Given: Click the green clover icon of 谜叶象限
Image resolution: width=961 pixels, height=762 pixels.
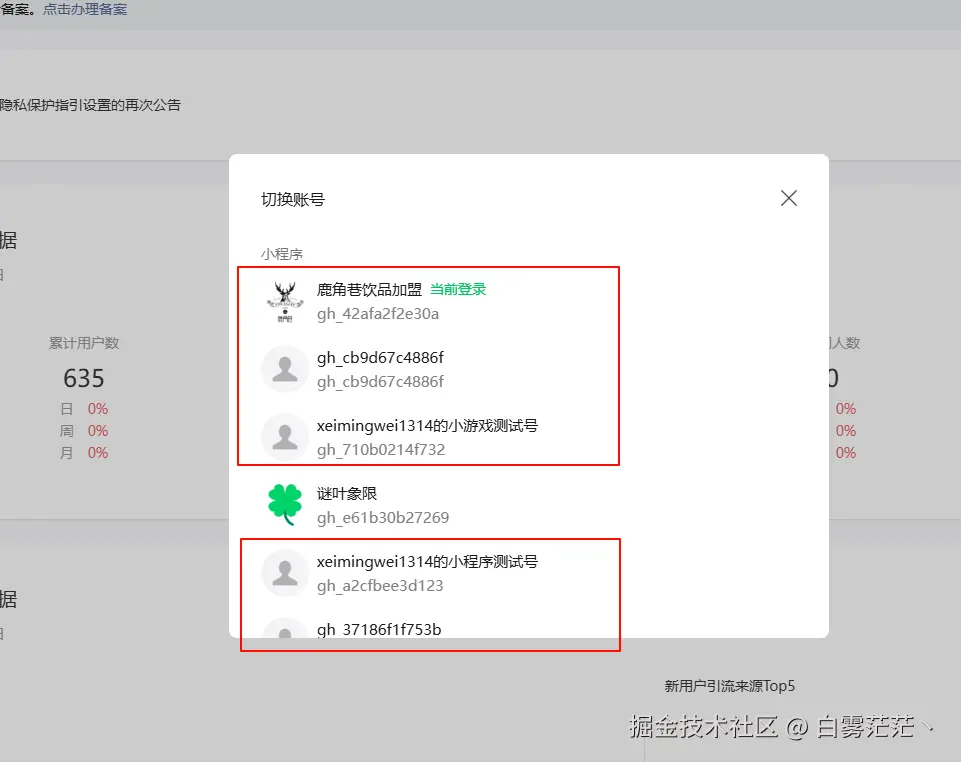Looking at the screenshot, I should (284, 504).
